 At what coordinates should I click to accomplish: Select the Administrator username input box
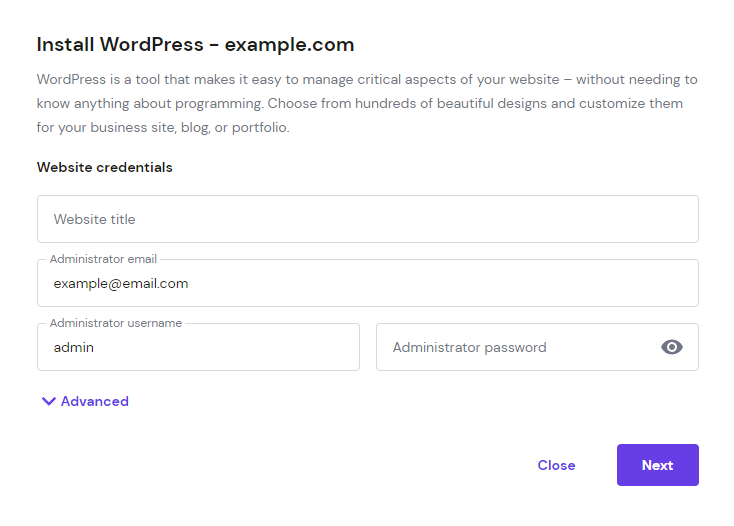[198, 348]
